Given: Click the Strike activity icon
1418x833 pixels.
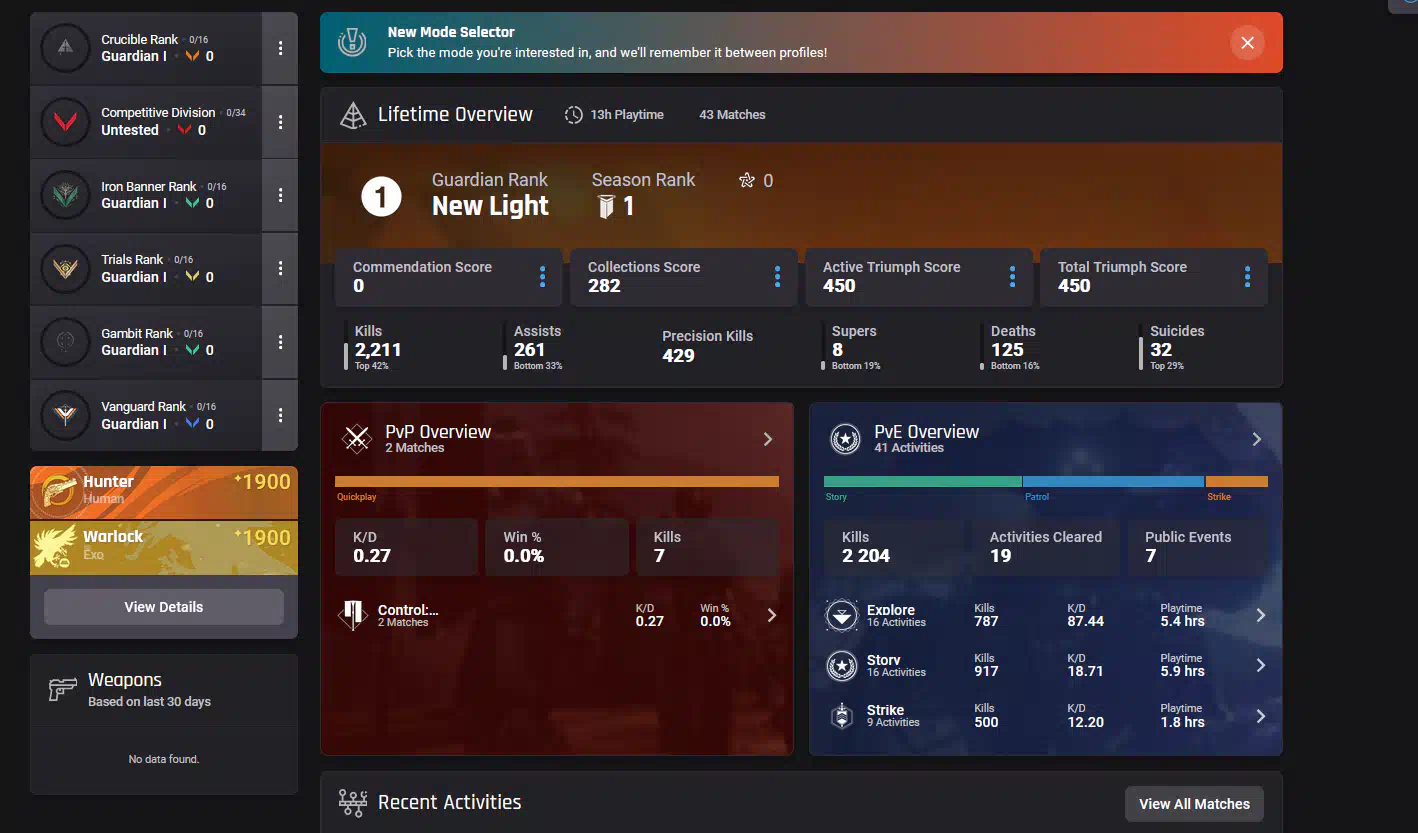Looking at the screenshot, I should tap(842, 716).
